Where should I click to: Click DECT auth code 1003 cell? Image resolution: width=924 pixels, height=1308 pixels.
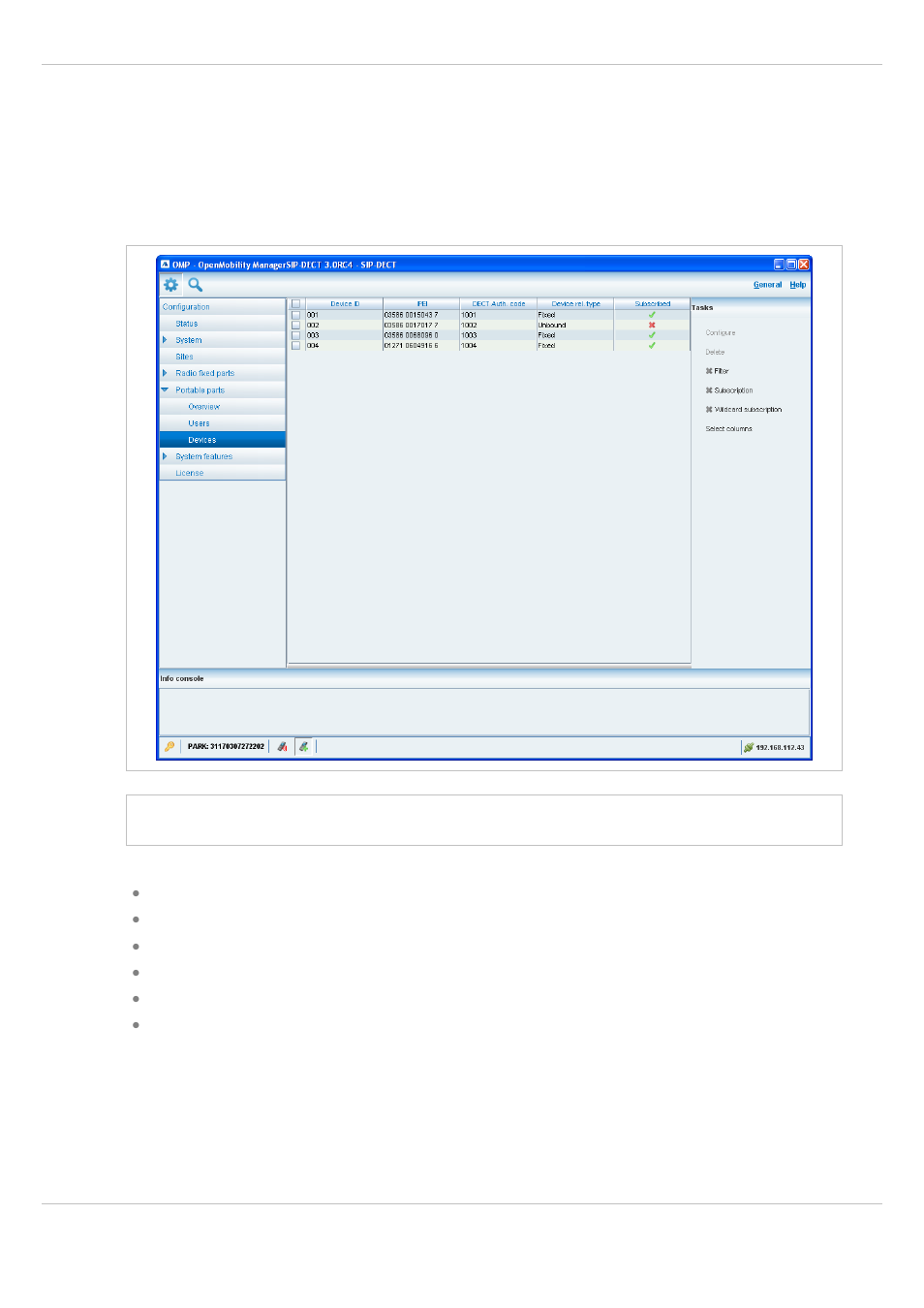pos(499,335)
